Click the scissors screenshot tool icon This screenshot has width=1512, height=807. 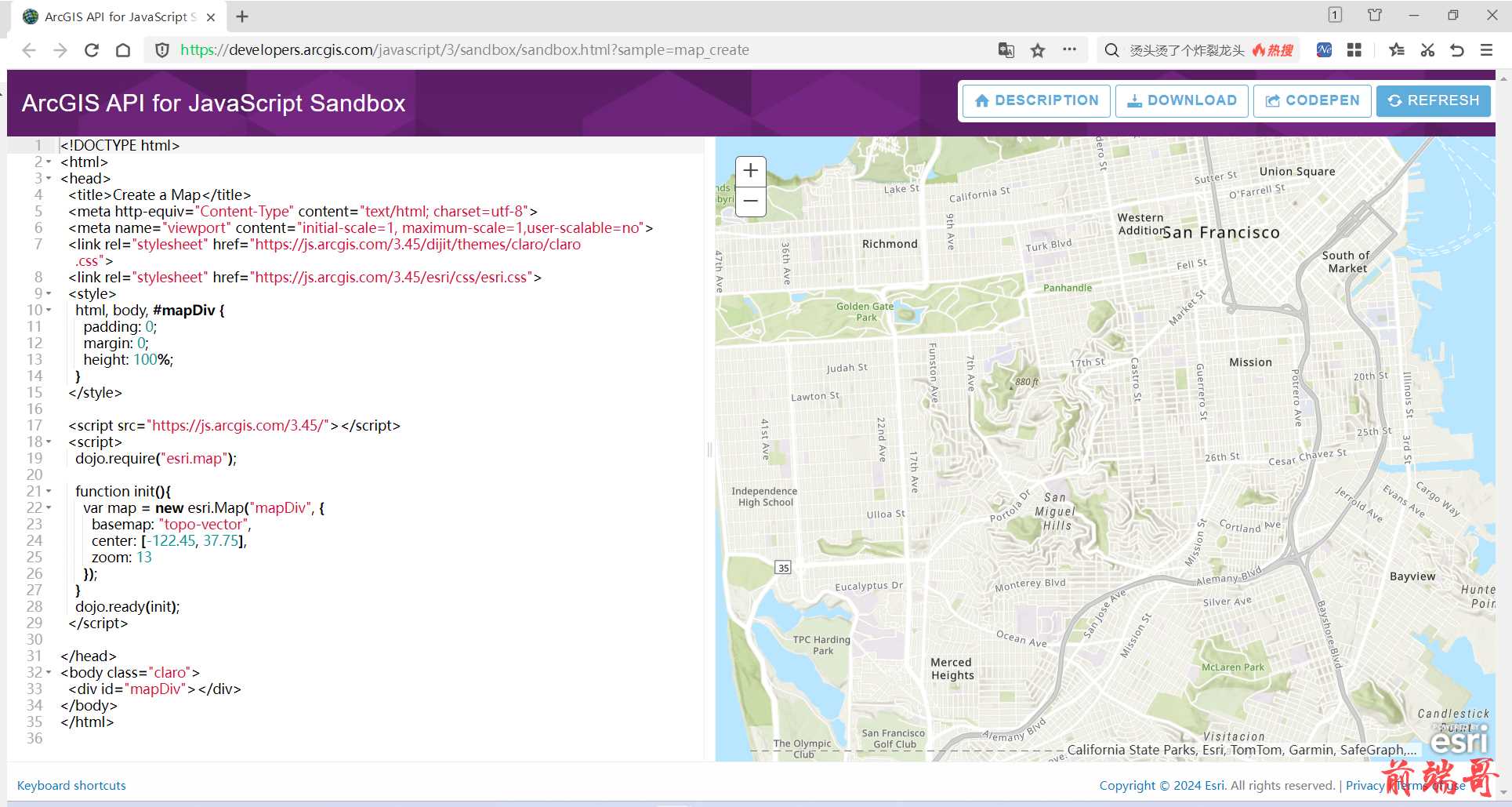(x=1427, y=50)
